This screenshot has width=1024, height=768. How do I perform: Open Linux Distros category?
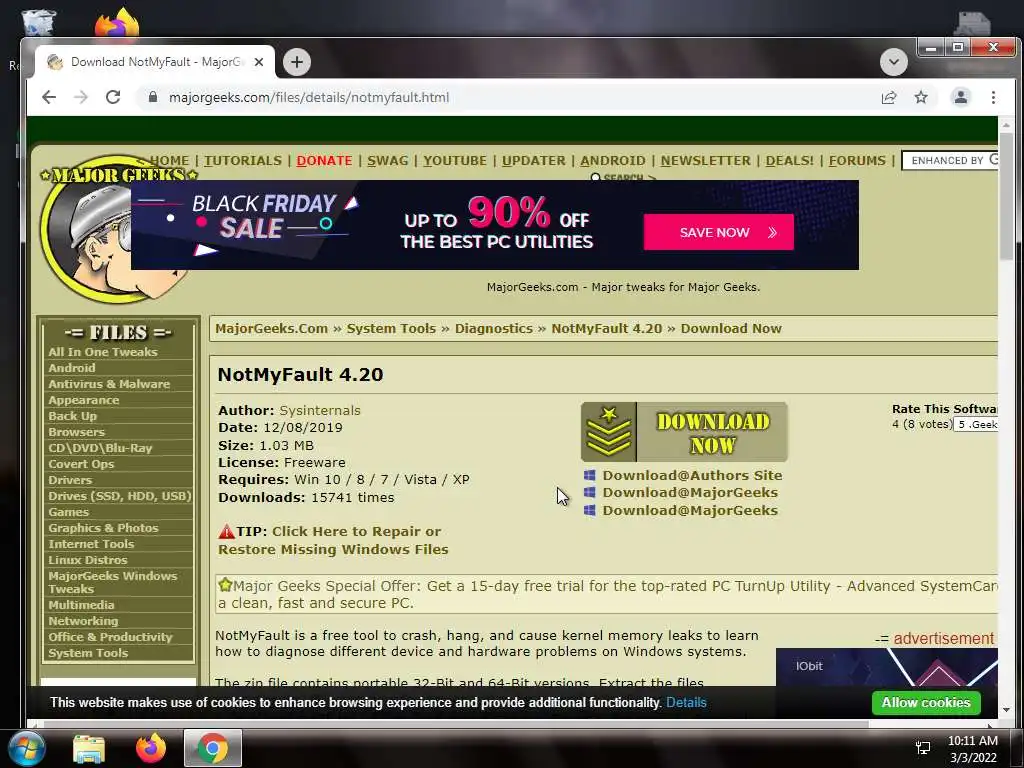[88, 560]
